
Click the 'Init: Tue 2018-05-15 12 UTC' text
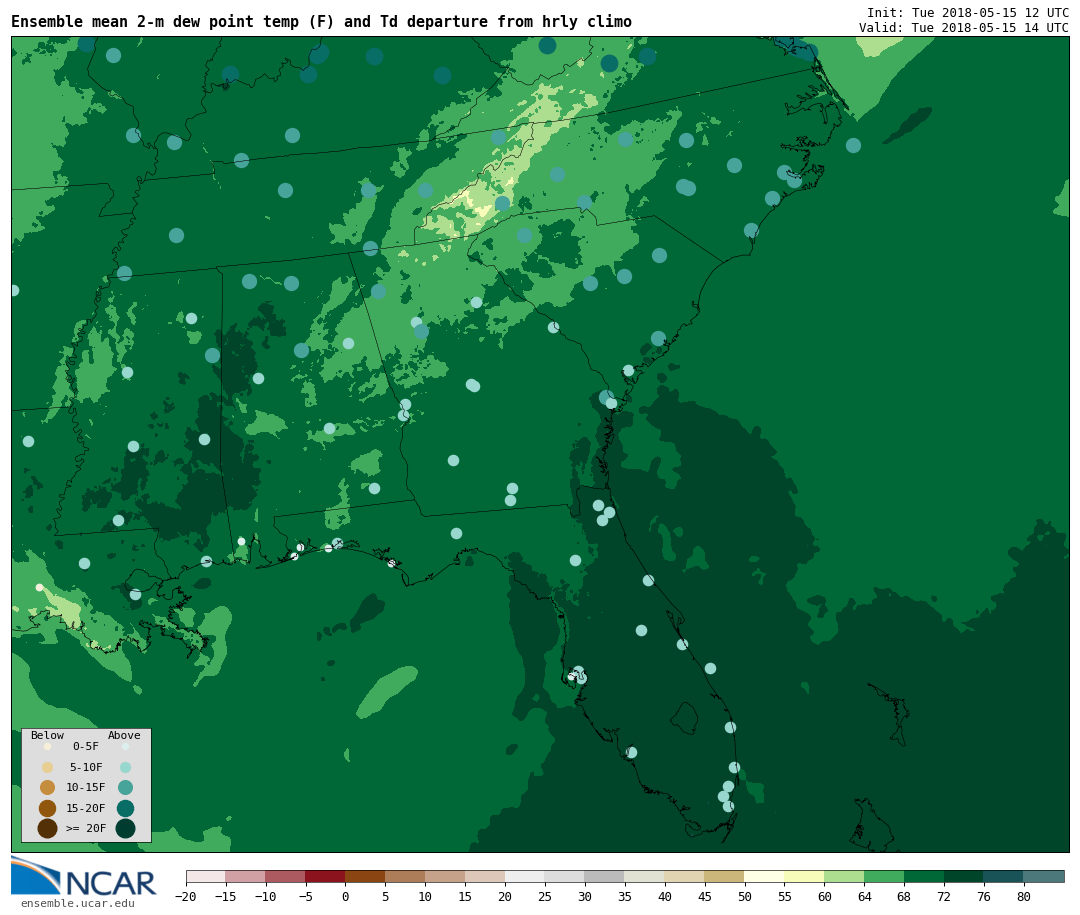tap(967, 13)
